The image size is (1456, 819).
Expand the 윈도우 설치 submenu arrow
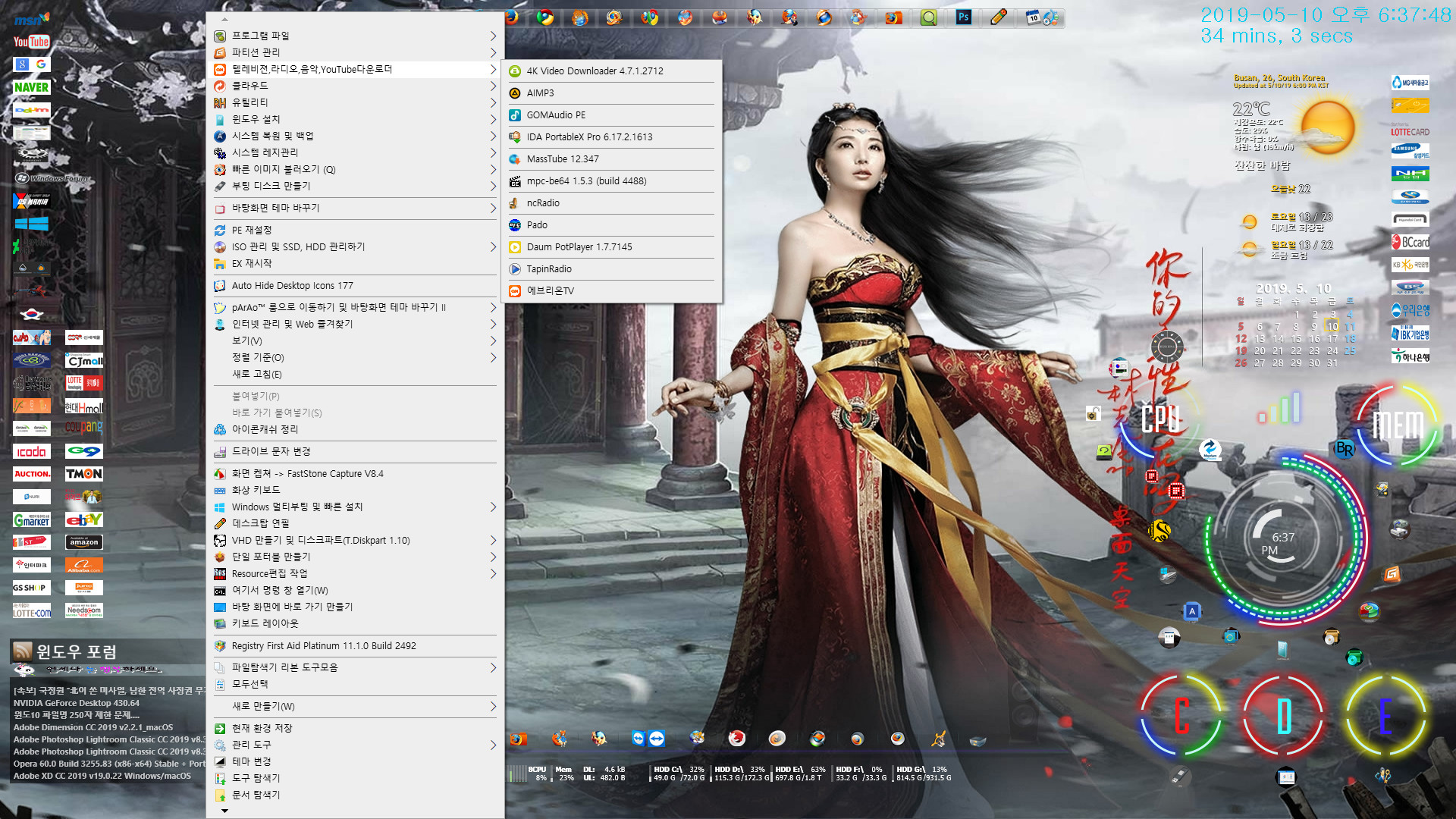493,119
